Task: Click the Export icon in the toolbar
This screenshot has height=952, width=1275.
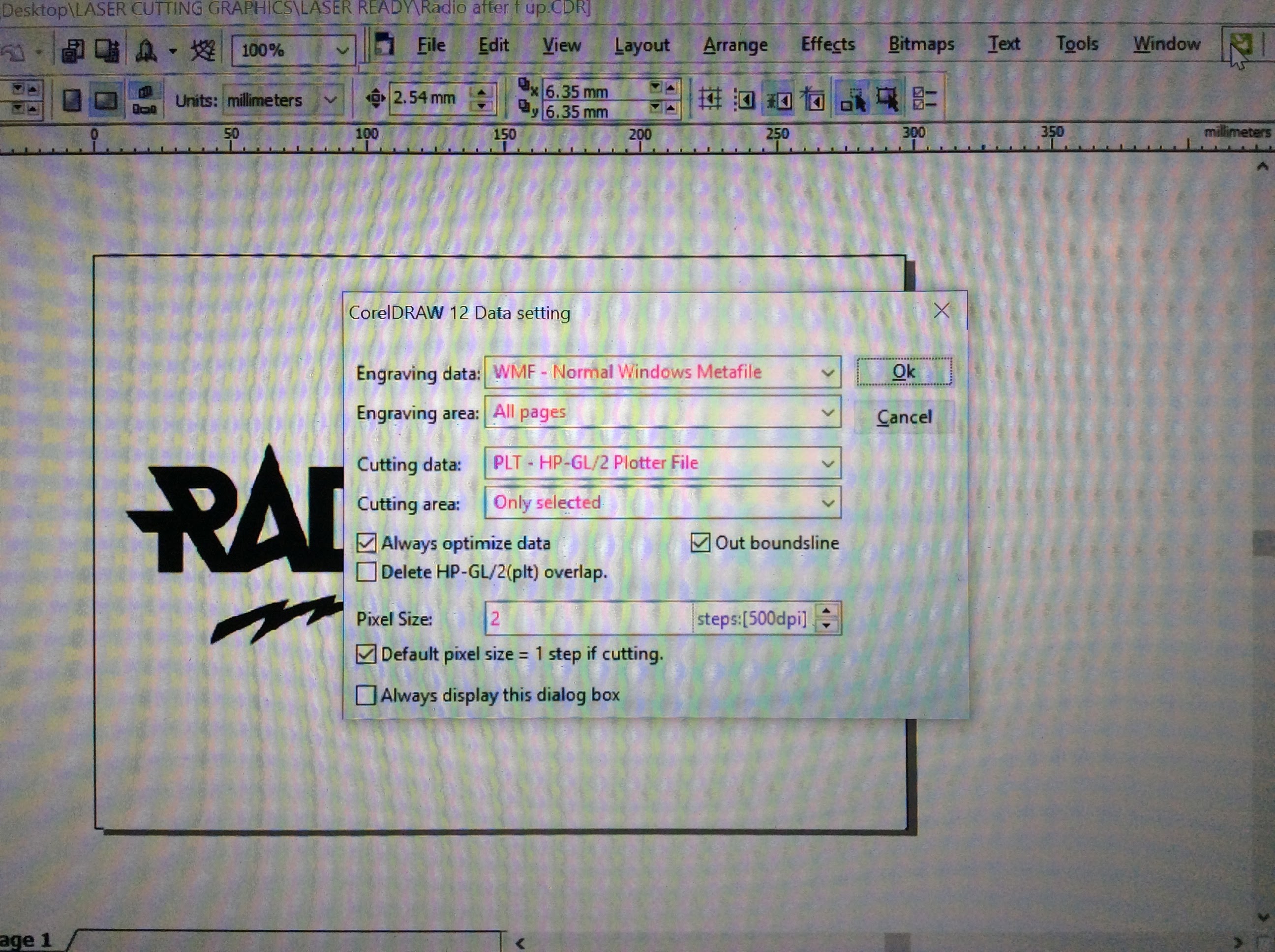Action: click(x=107, y=51)
